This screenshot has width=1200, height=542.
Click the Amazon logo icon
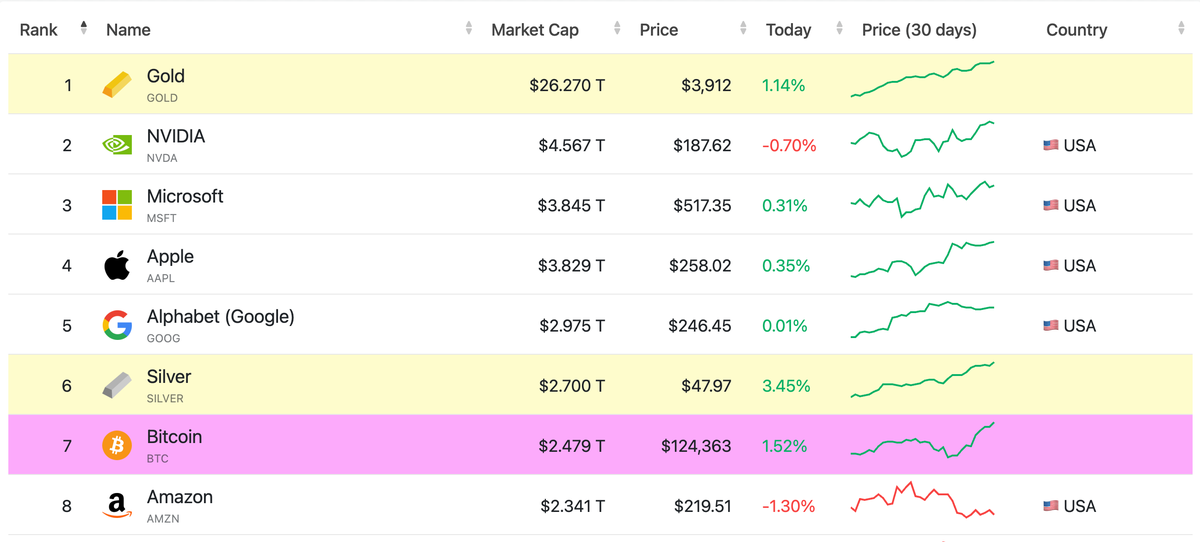(117, 506)
